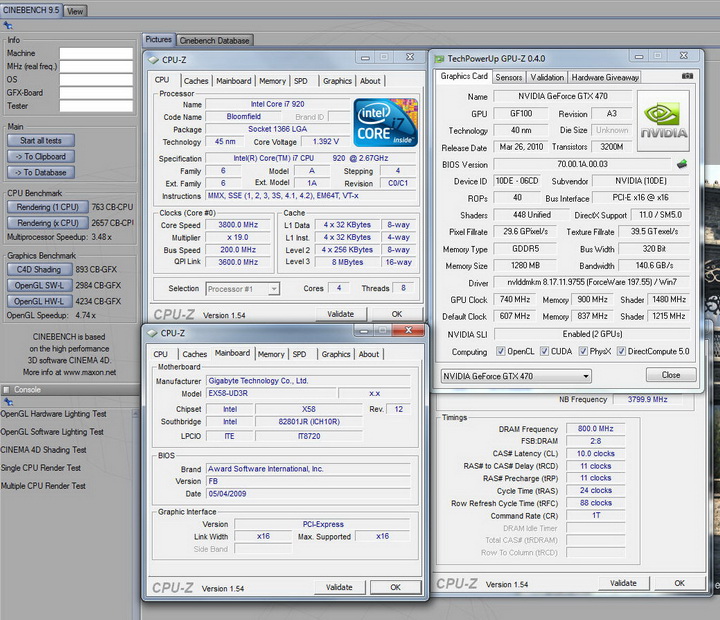
Task: Click the To Database button
Action: pos(41,173)
